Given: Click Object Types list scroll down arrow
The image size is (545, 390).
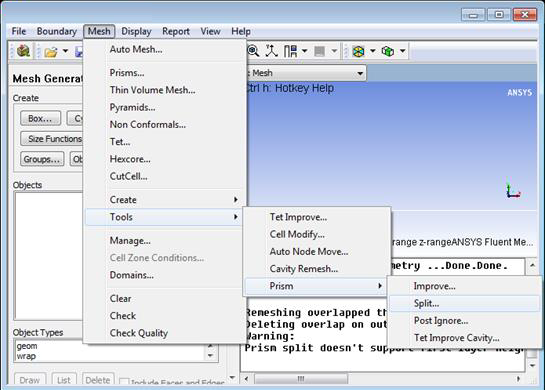Looking at the screenshot, I should coord(210,356).
